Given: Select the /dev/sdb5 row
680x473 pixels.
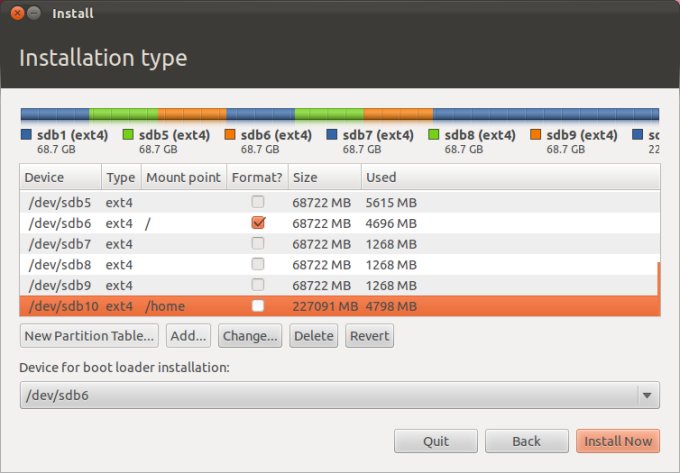Looking at the screenshot, I should click(x=340, y=202).
